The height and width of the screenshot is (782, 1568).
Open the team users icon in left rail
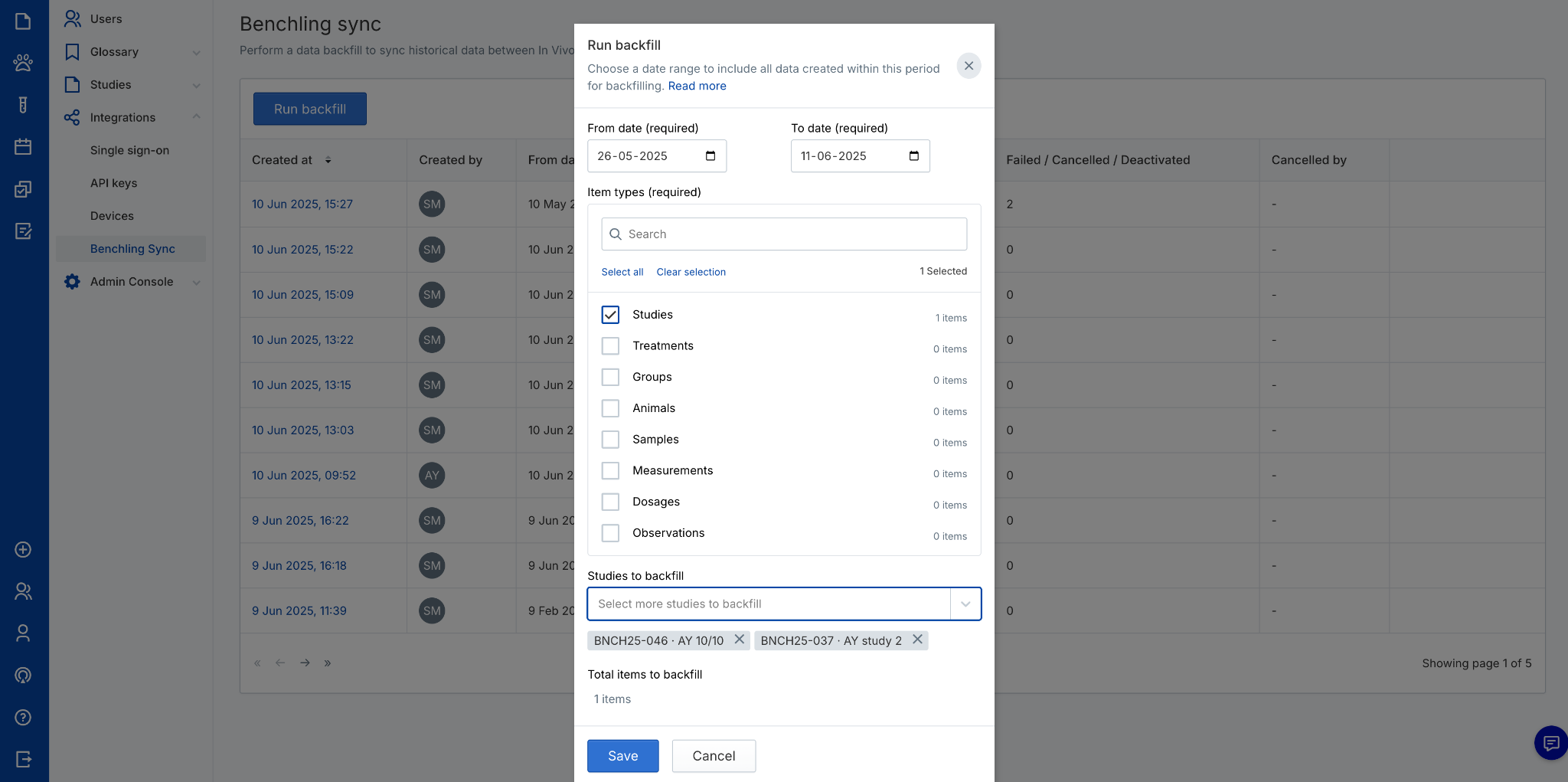pos(23,591)
